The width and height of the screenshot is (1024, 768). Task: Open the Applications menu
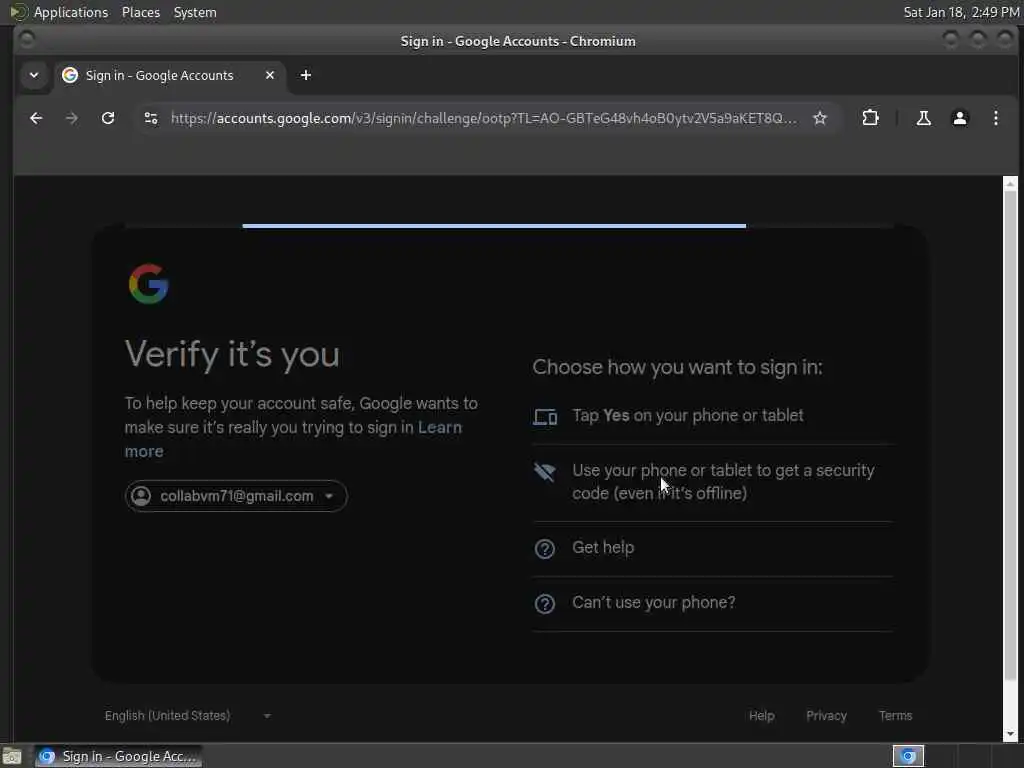pyautogui.click(x=71, y=12)
